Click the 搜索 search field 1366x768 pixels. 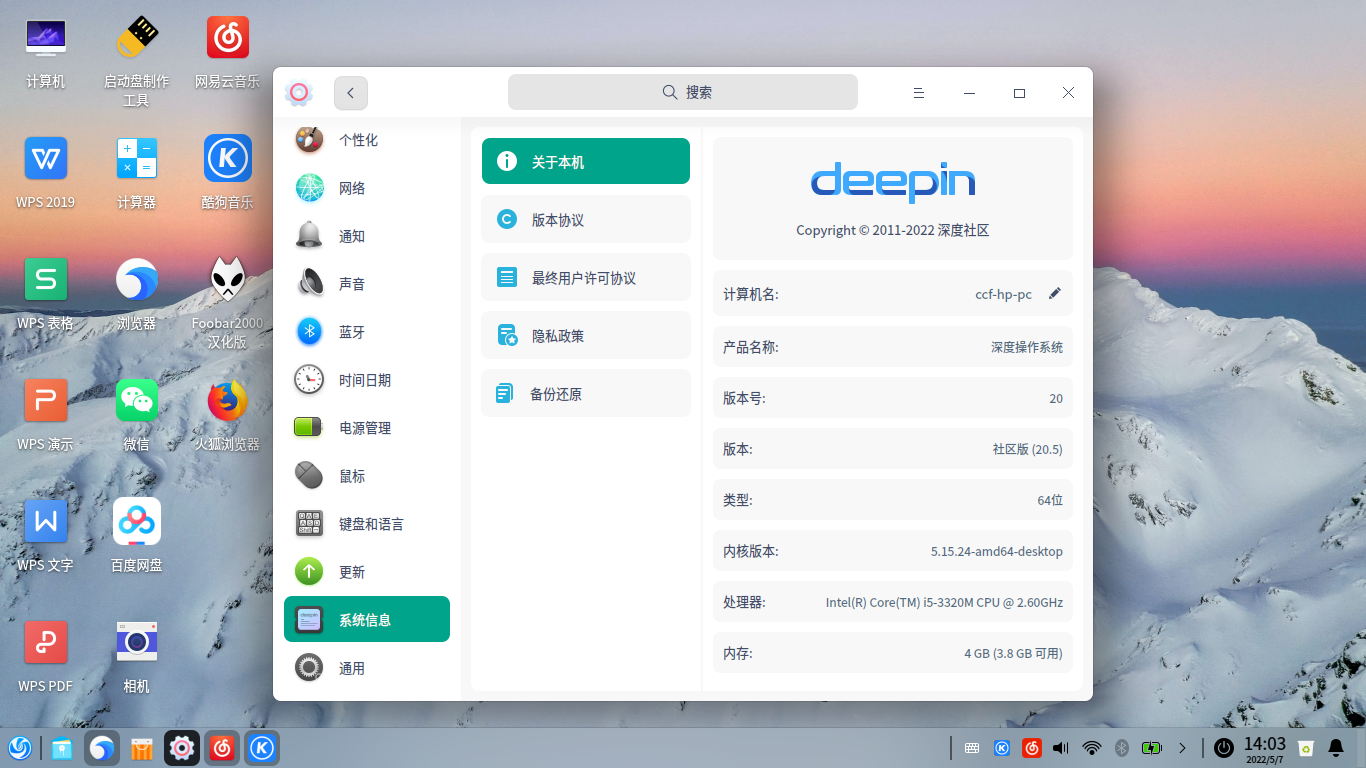click(x=682, y=91)
